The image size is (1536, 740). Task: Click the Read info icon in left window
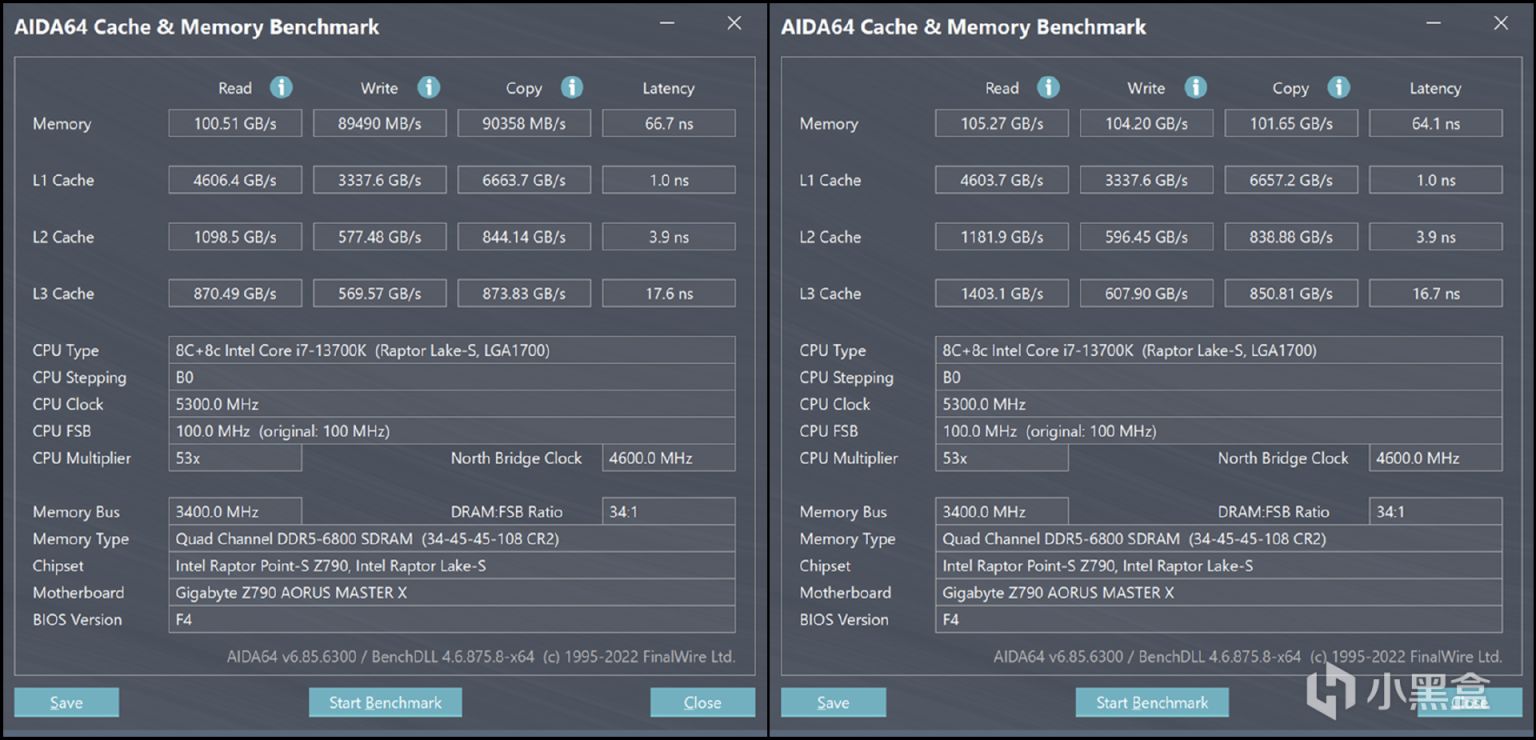[x=281, y=87]
